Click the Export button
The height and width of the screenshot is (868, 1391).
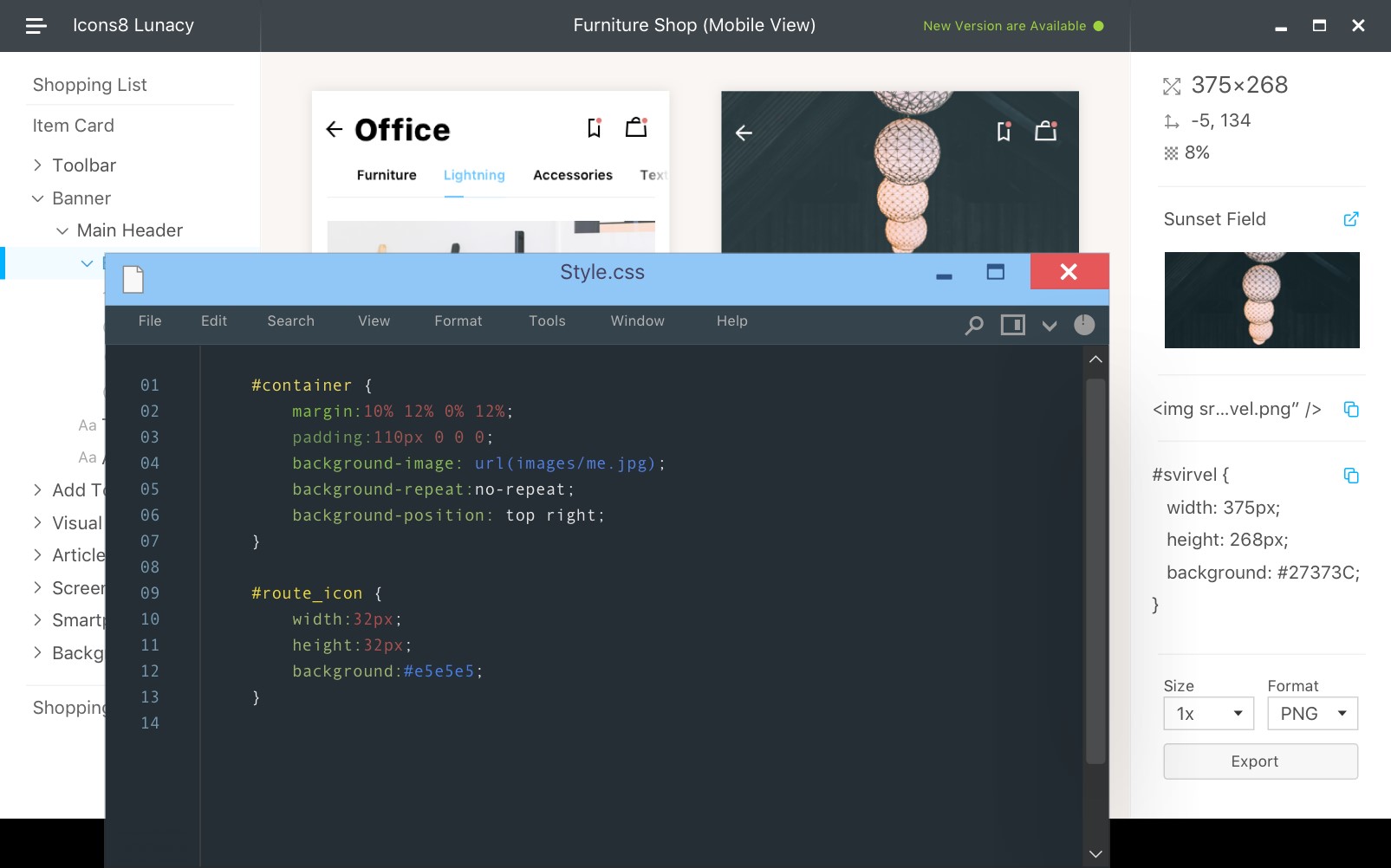coord(1260,761)
